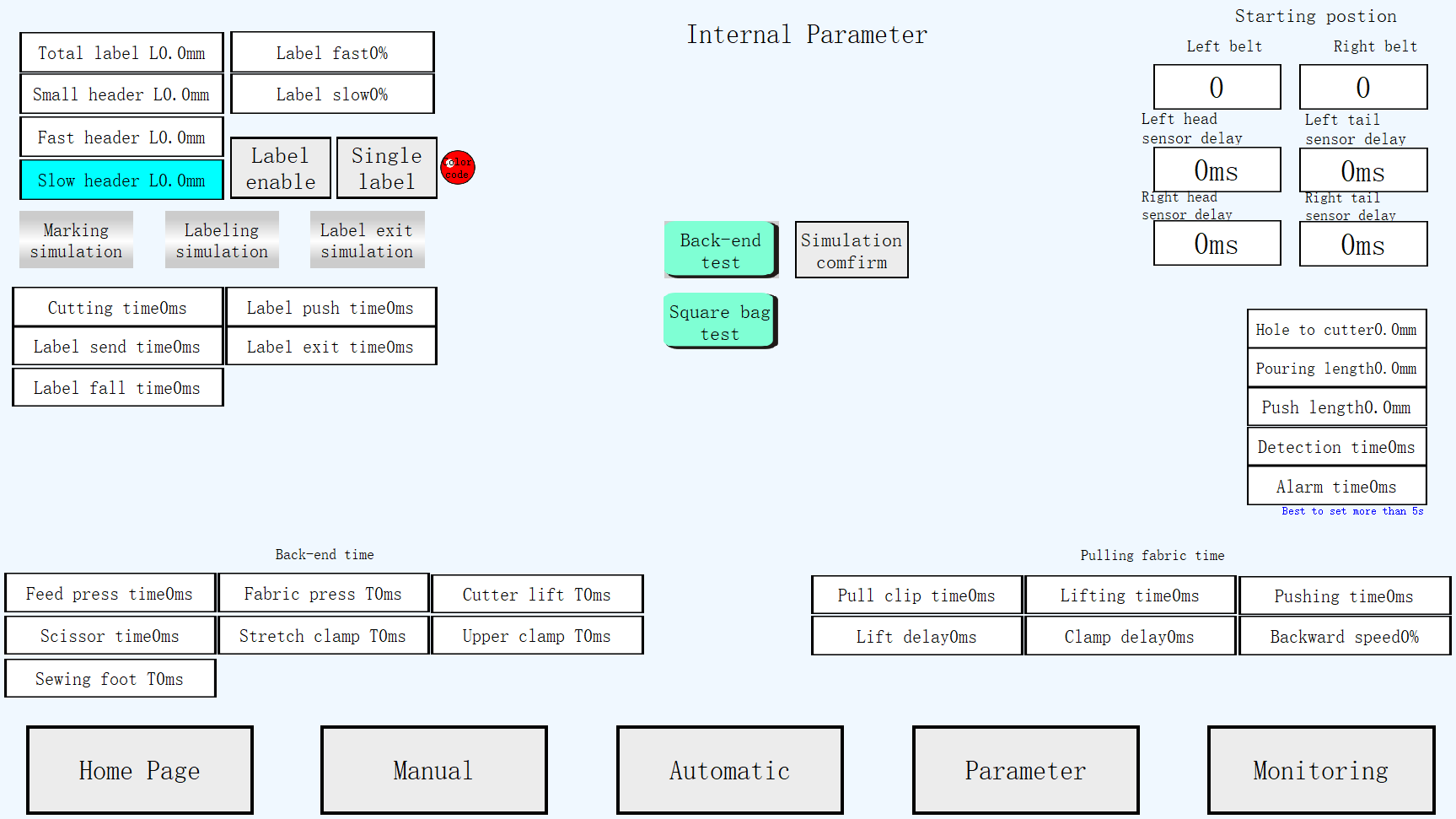Viewport: 1456px width, 819px height.
Task: Start the Square bag test
Action: [x=721, y=321]
